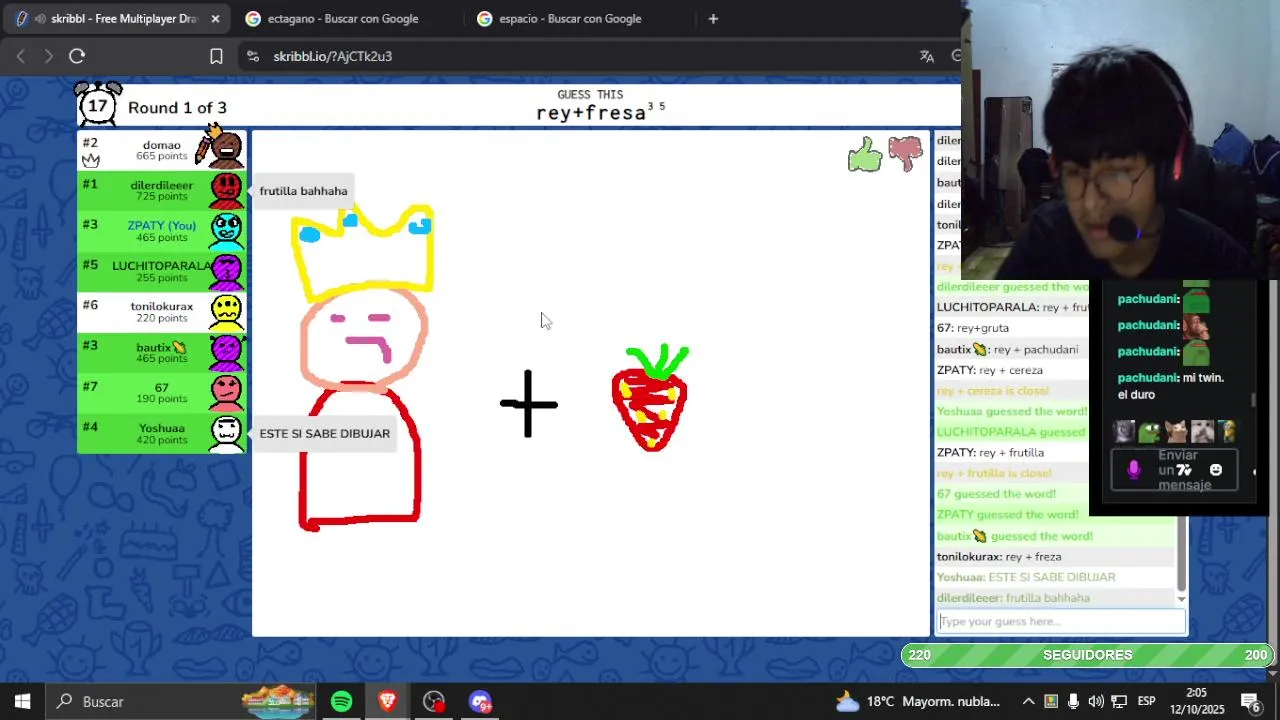Click the SEGUIDORES progress bar
Screen dimensions: 1280x720
[x=1087, y=655]
